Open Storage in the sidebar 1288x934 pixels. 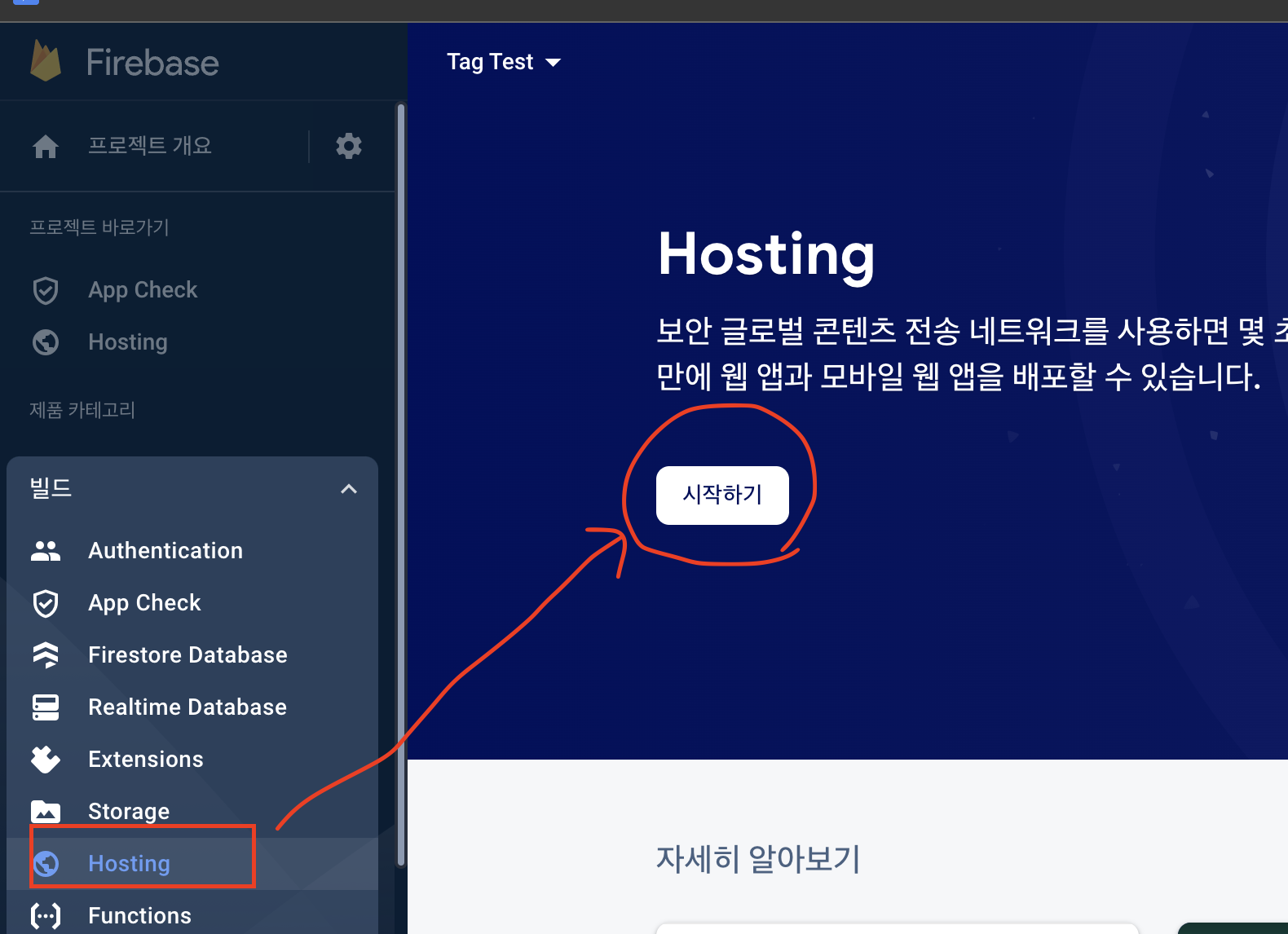129,812
